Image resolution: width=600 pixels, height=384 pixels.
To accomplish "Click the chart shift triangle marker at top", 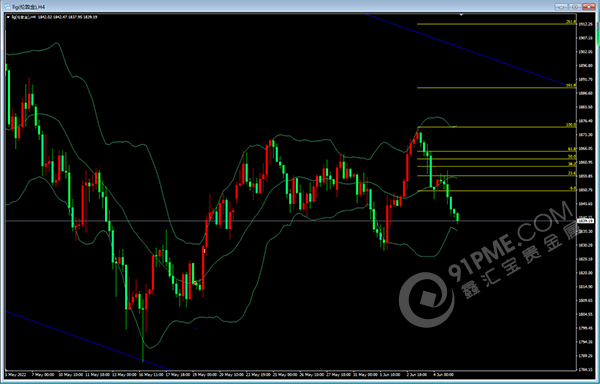I will (x=461, y=15).
